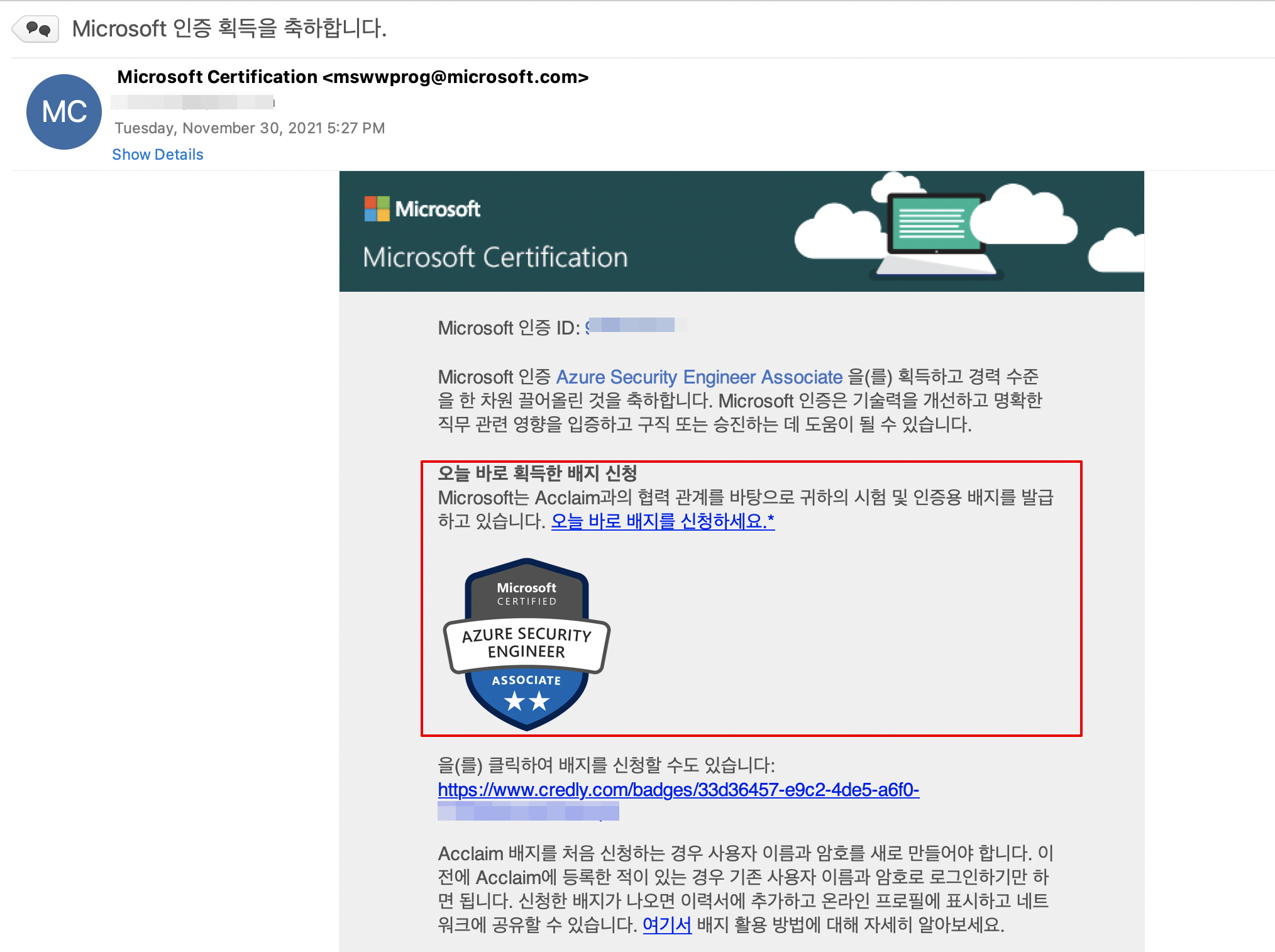Open Azure Security Engineer Associate link
This screenshot has width=1275, height=952.
pos(699,377)
